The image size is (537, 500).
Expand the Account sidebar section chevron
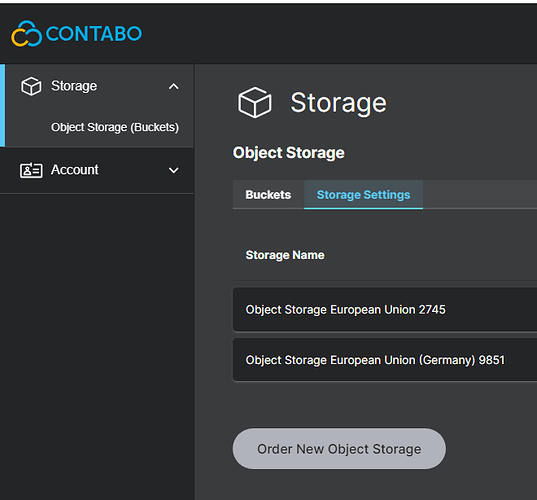pos(174,170)
